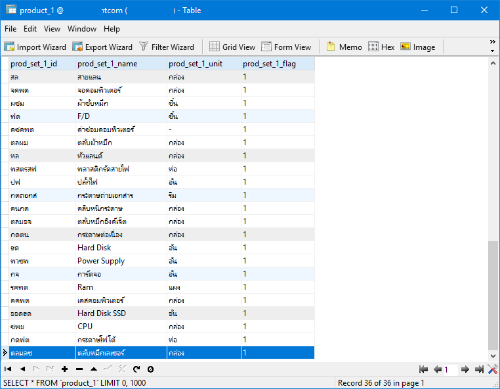Screen dimensions: 500x389
Task: Delete record with minus icon
Action: point(79,369)
